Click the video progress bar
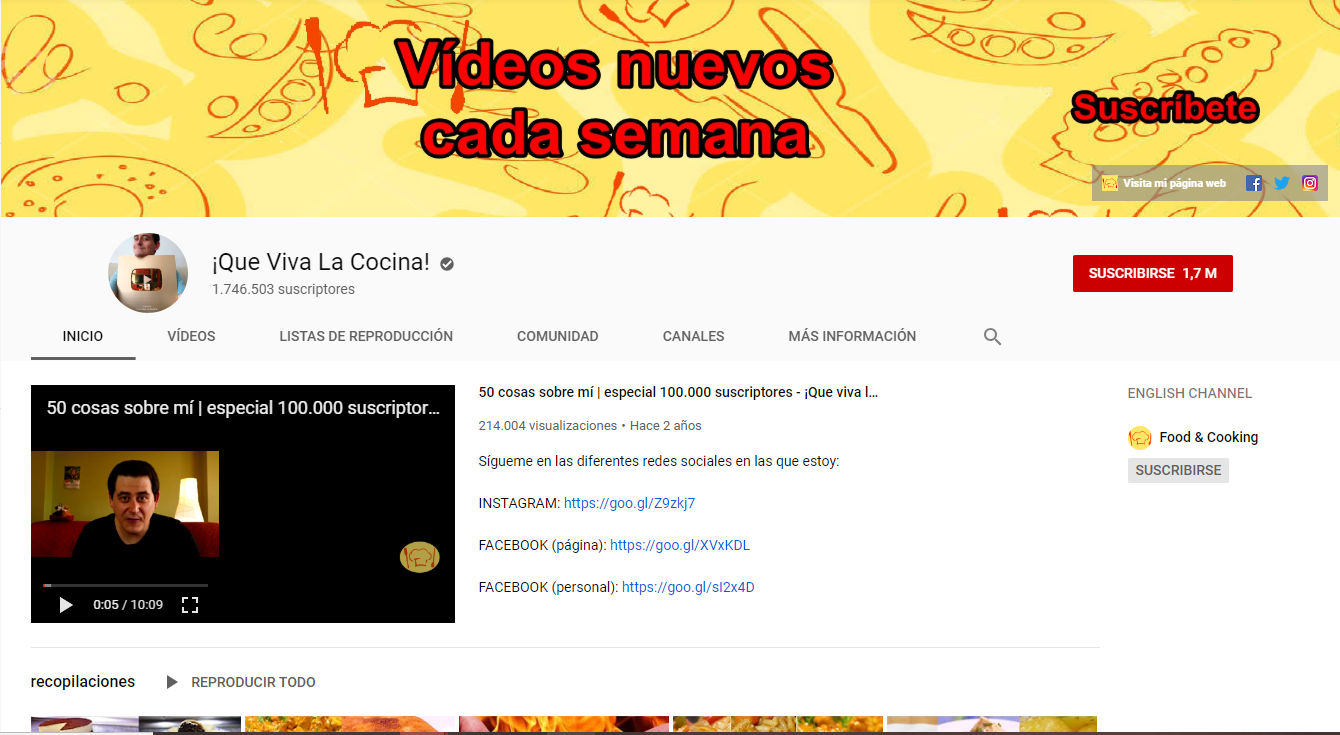 tap(125, 585)
